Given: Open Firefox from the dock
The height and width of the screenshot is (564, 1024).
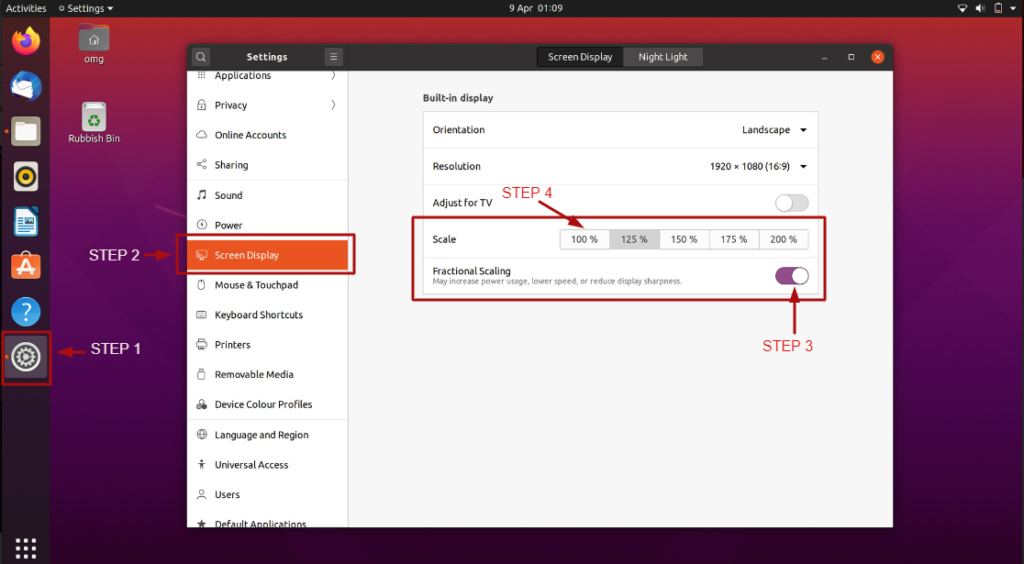Looking at the screenshot, I should click(x=26, y=42).
